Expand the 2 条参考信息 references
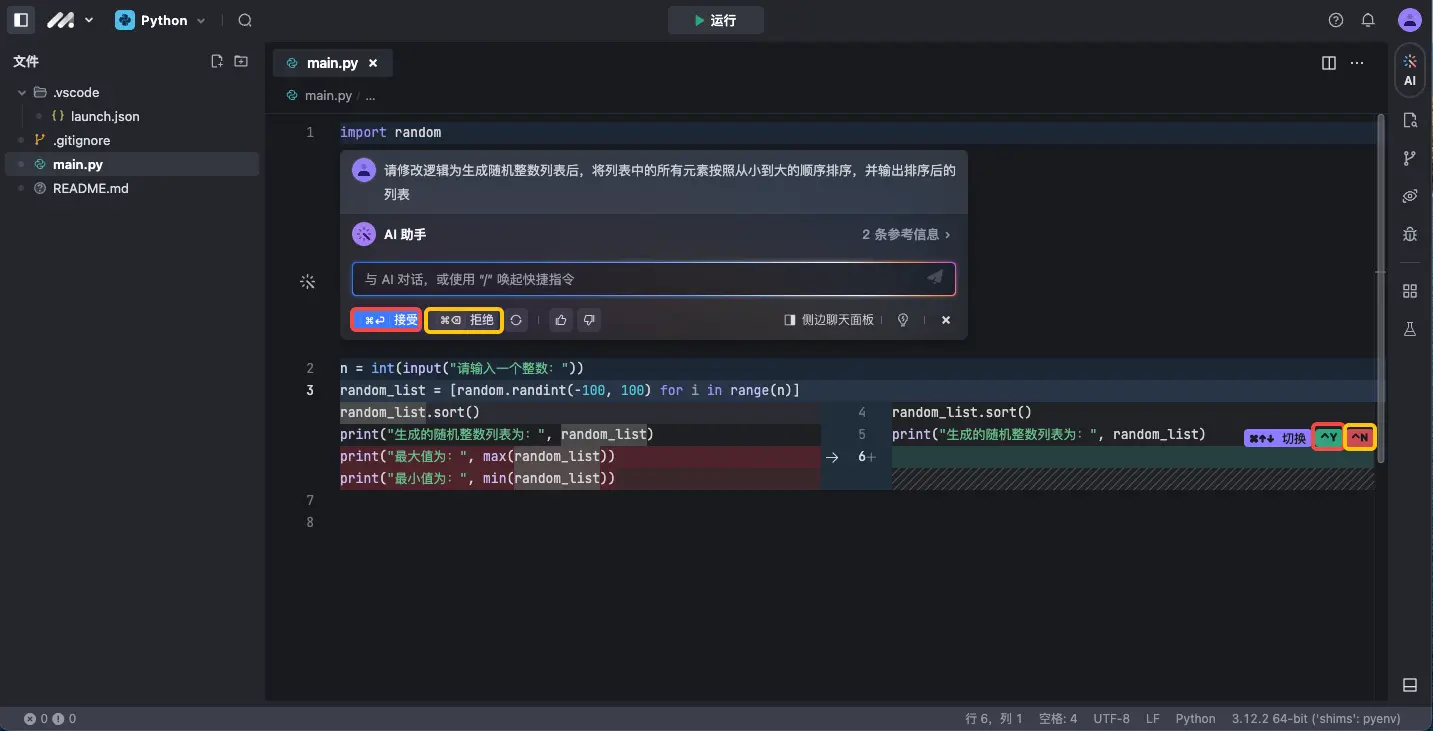The height and width of the screenshot is (731, 1433). point(906,234)
